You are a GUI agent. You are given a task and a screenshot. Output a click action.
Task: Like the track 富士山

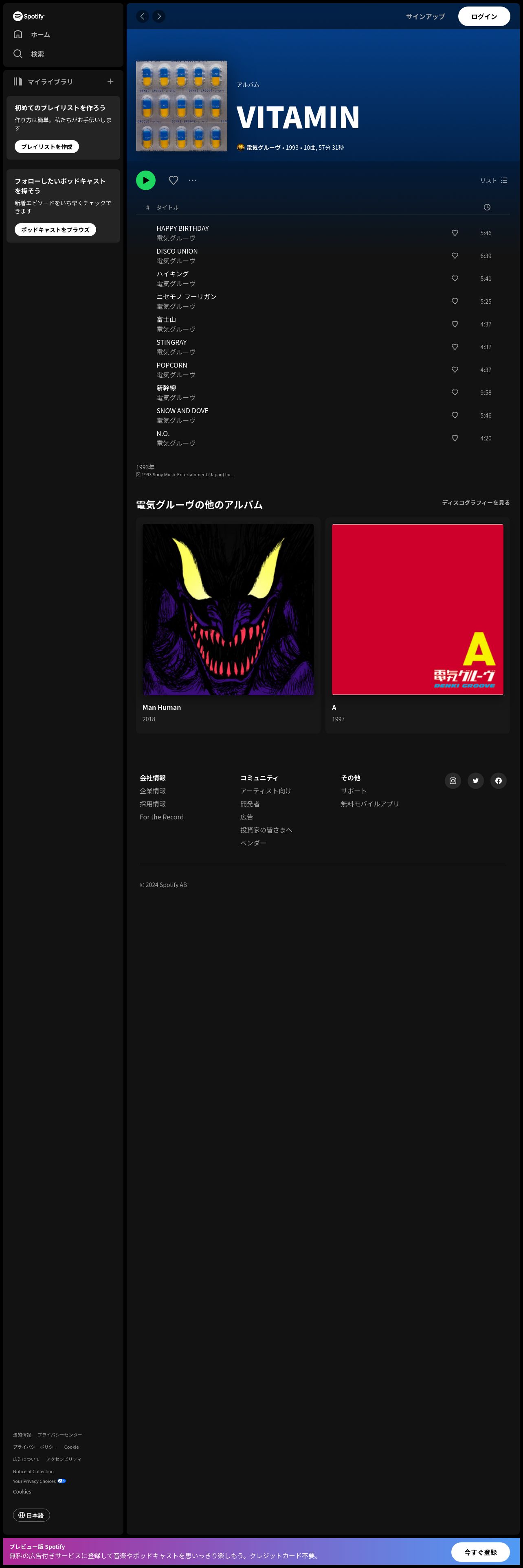click(x=455, y=324)
